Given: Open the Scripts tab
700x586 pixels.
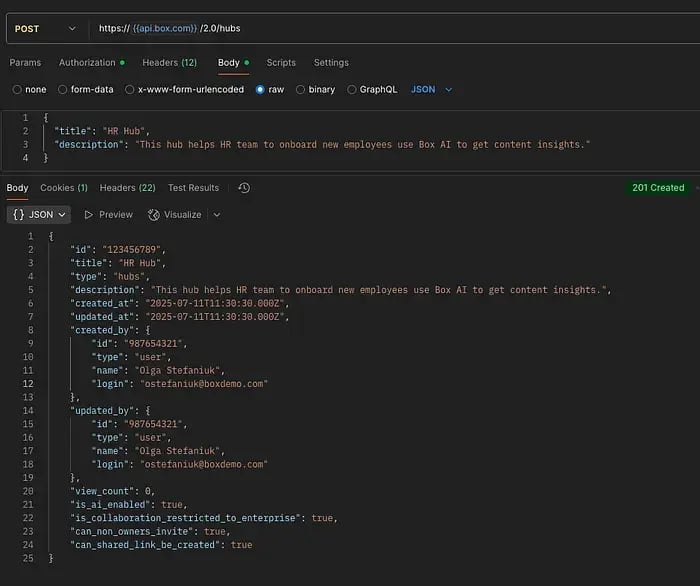Looking at the screenshot, I should tap(281, 62).
